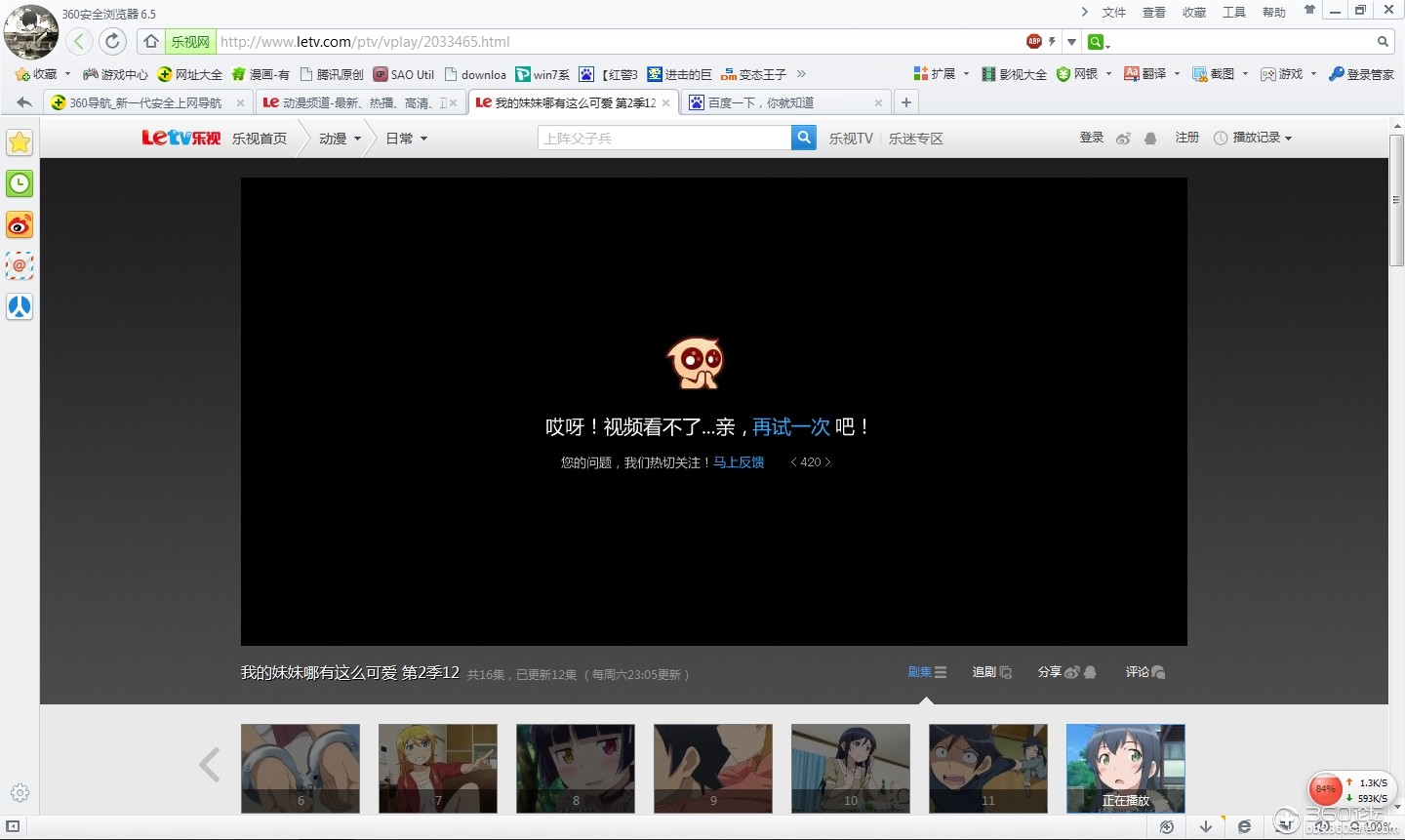The image size is (1405, 840).
Task: Open the favorites star in the sidebar
Action: click(20, 142)
